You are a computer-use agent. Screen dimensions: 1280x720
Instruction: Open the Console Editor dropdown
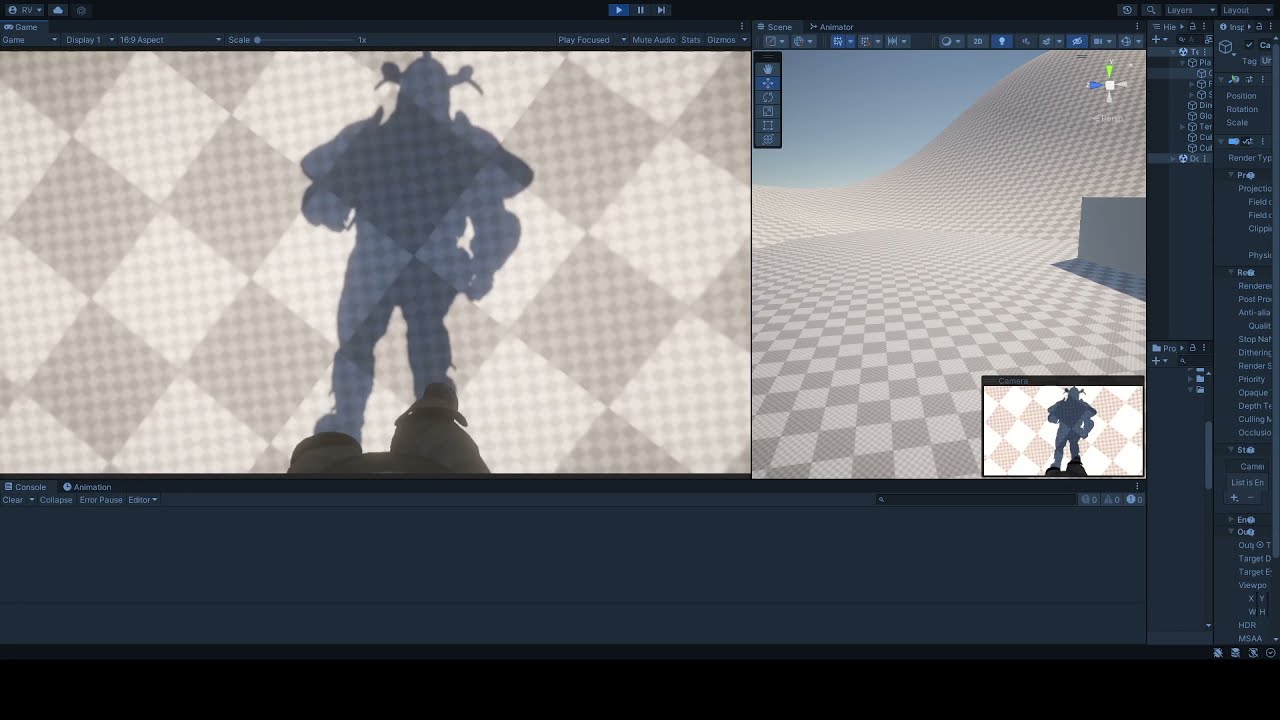pos(142,500)
